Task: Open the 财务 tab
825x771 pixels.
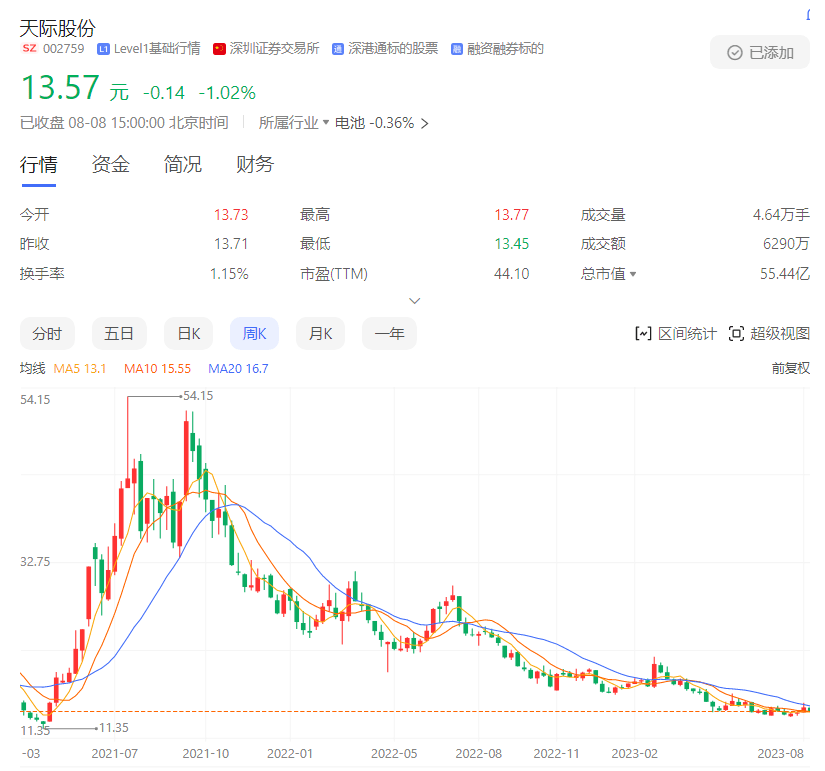Action: pyautogui.click(x=255, y=165)
